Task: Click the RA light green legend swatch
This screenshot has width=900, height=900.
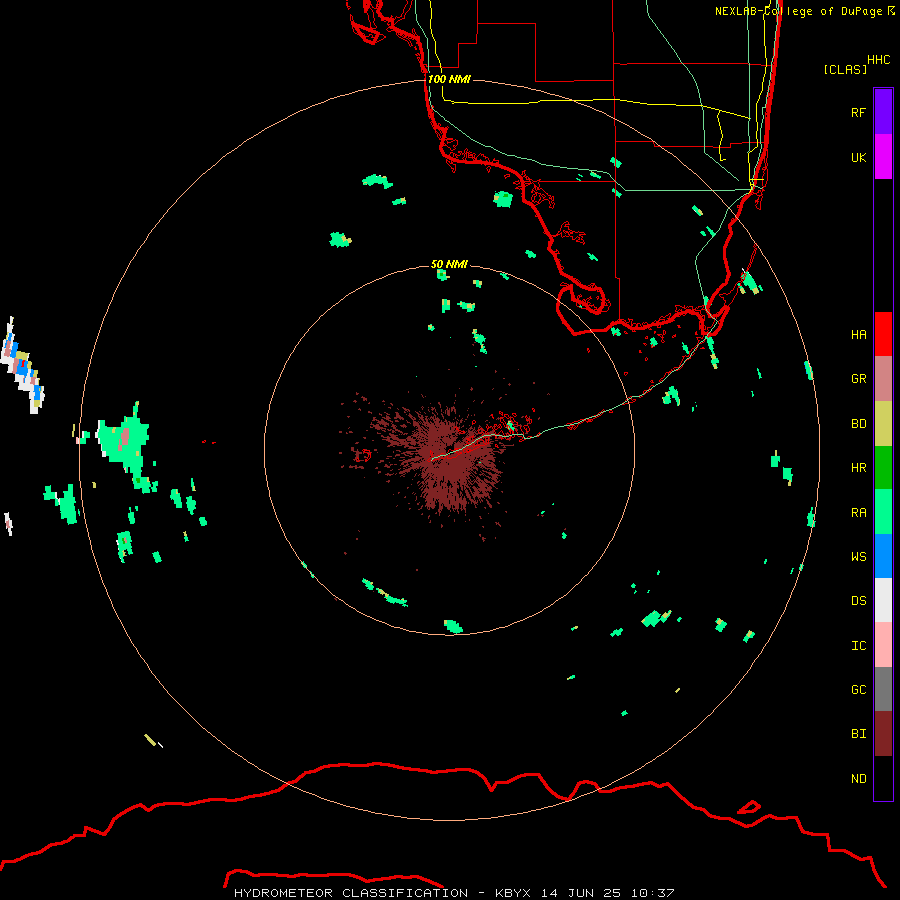Action: click(x=883, y=512)
